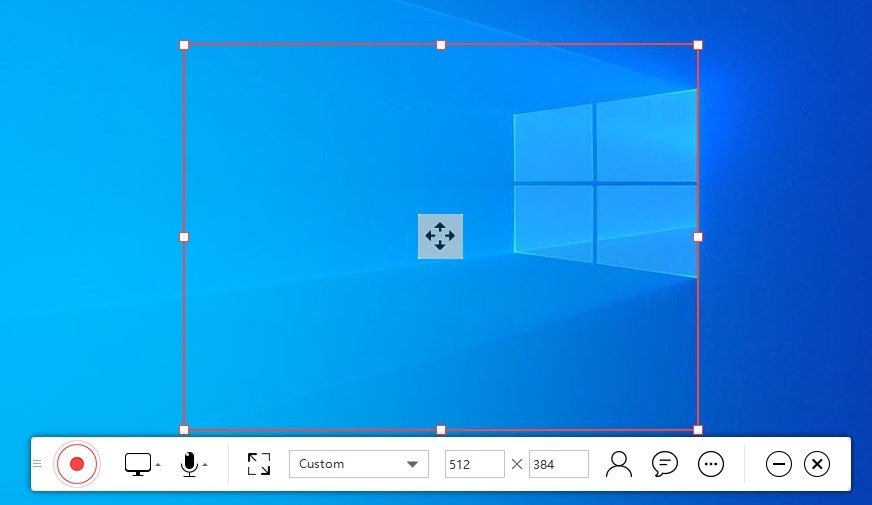872x505 pixels.
Task: Click the monitor screen source icon
Action: coord(137,464)
